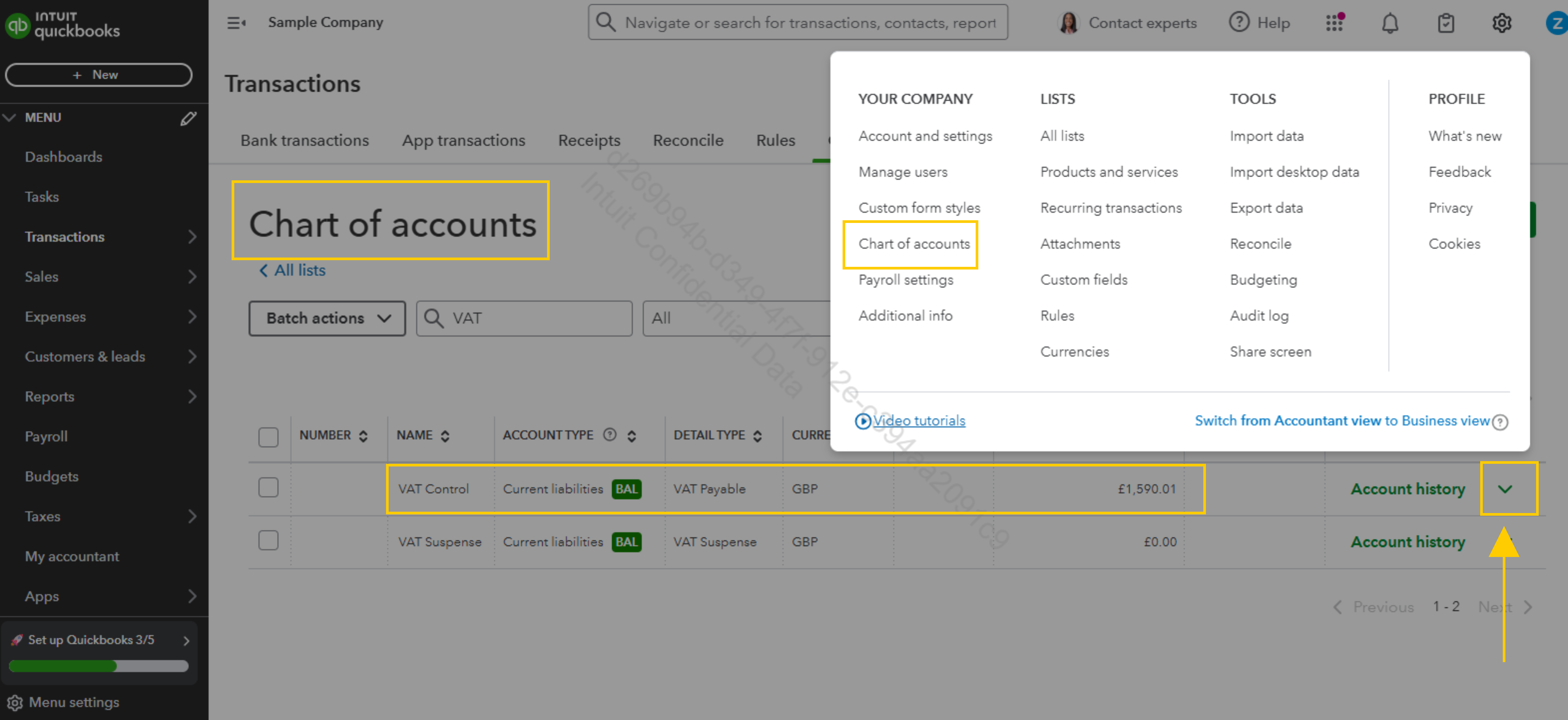Collapse sidebar with the hamburger menu icon

(x=236, y=23)
